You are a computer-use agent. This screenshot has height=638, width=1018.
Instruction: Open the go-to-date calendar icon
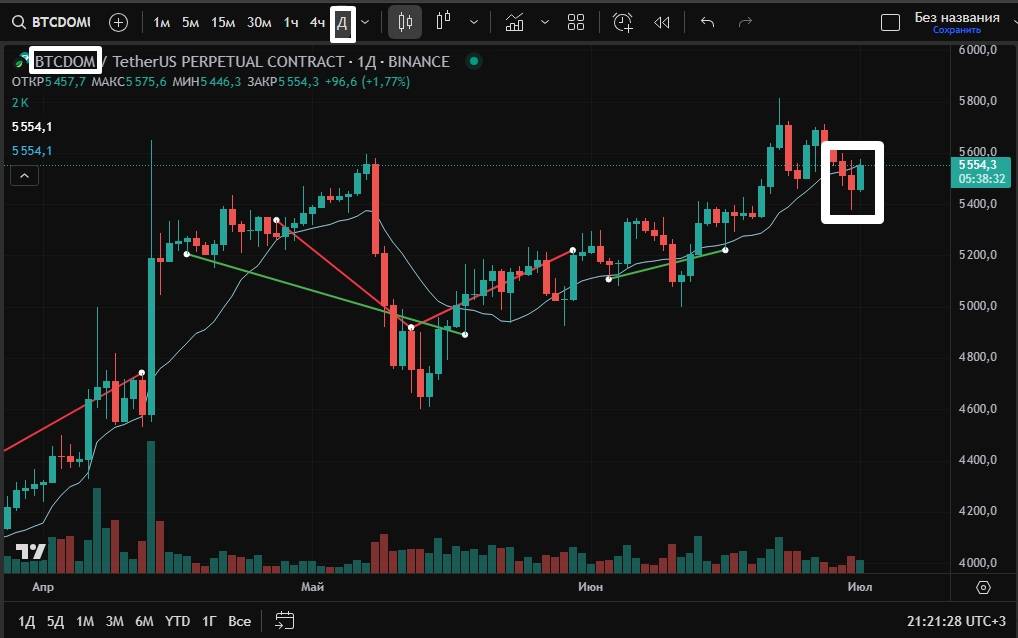[284, 620]
